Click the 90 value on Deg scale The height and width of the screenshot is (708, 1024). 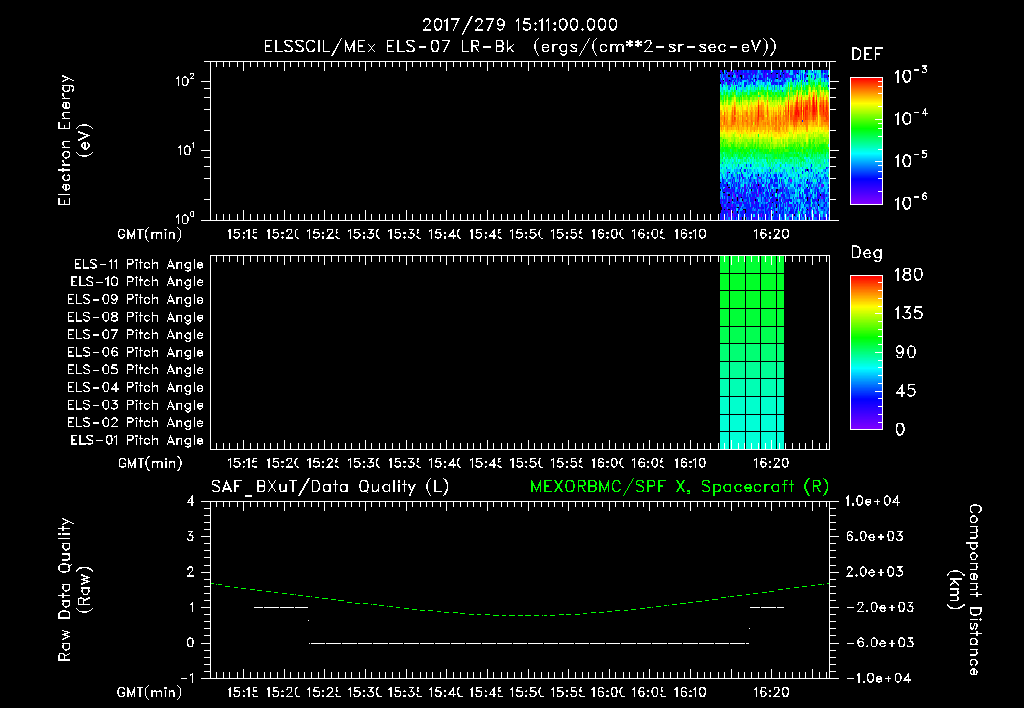906,352
